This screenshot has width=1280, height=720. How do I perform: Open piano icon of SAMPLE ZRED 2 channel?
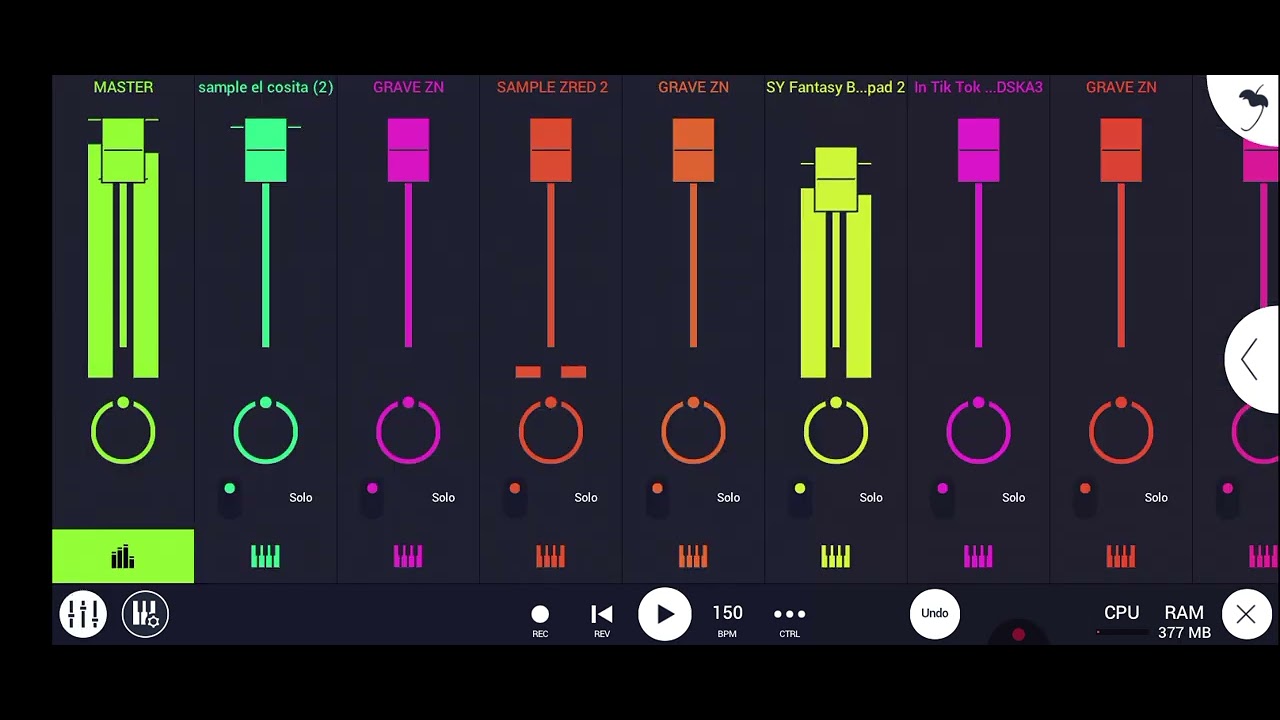(550, 556)
